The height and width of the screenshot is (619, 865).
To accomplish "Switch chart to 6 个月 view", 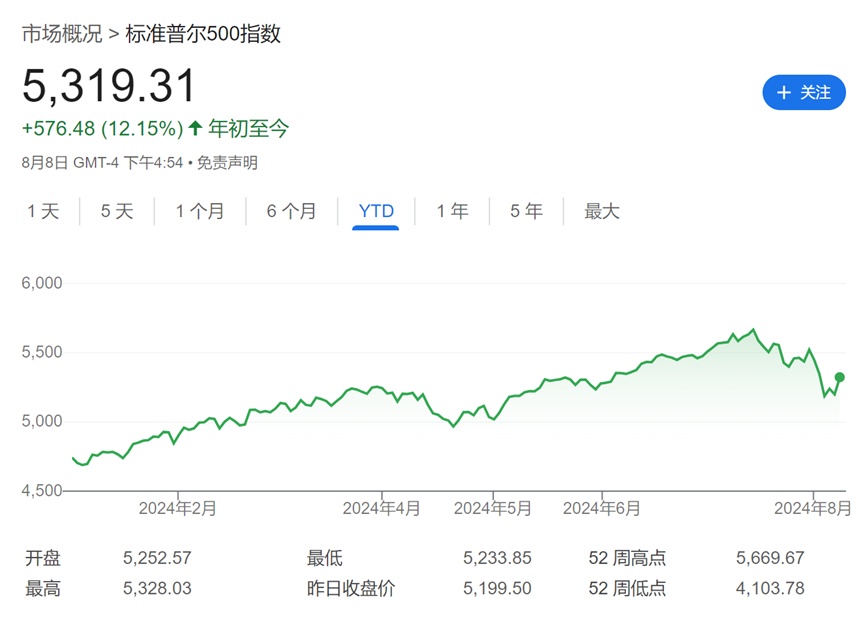I will click(291, 211).
